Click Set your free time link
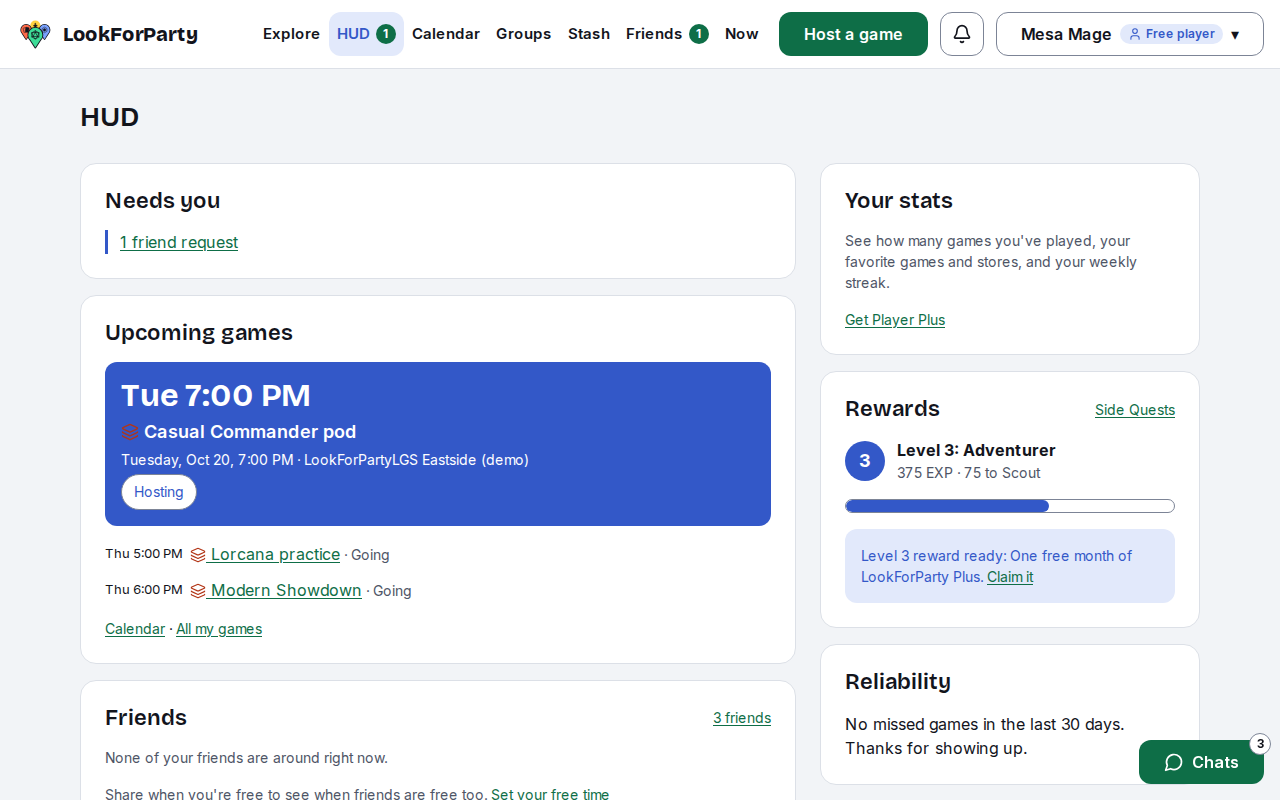Screen dimensions: 1280x800 [x=550, y=794]
